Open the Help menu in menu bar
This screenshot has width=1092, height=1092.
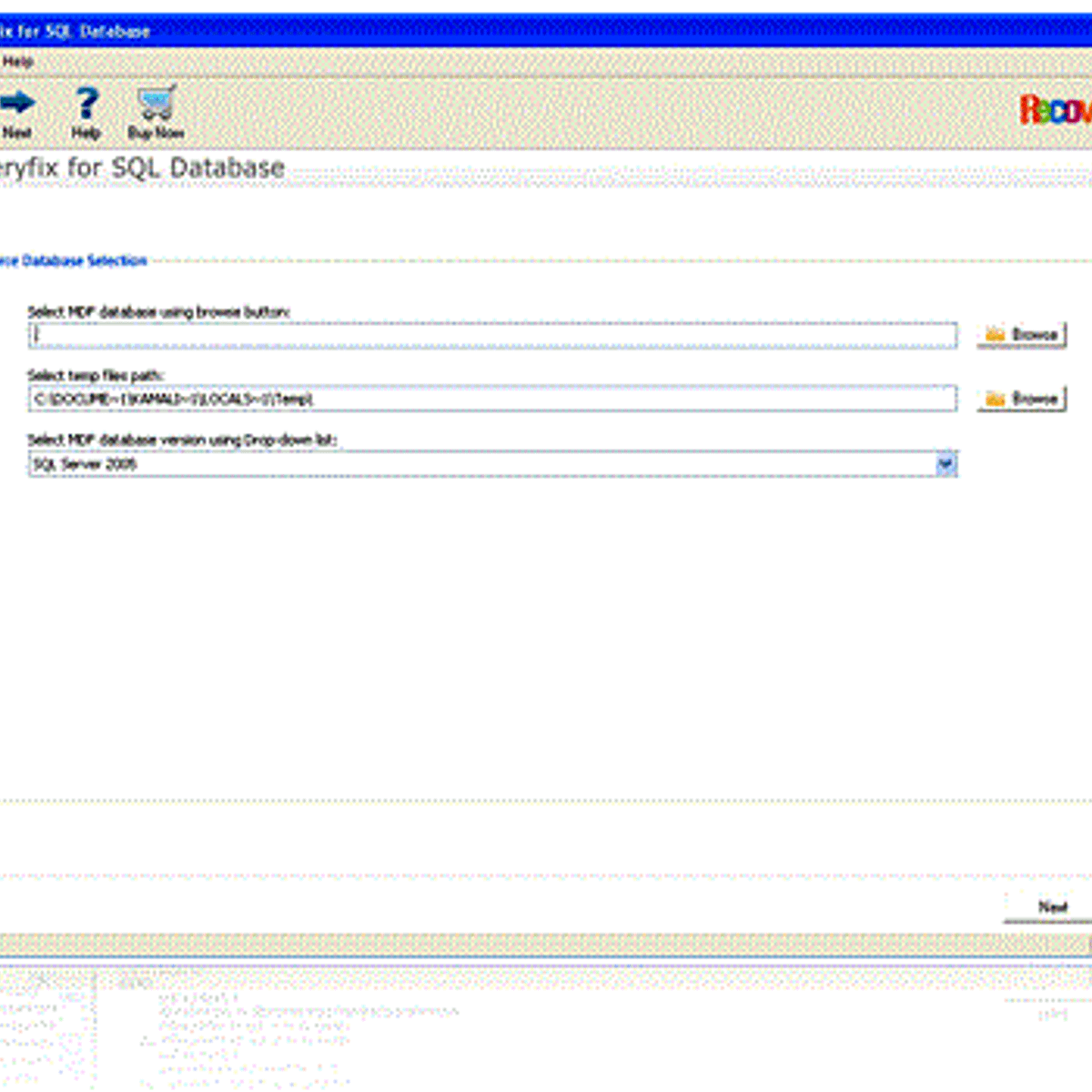point(17,62)
